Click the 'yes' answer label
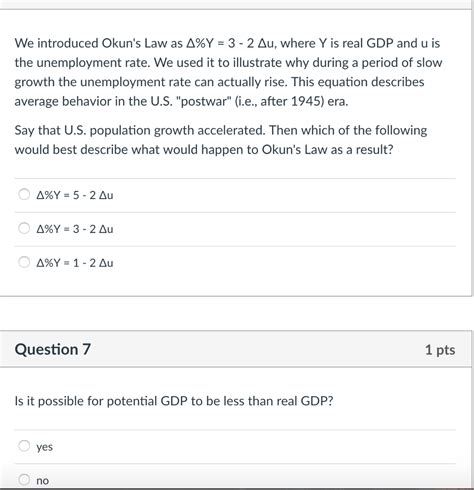Viewport: 474px width, 490px height. 45,447
